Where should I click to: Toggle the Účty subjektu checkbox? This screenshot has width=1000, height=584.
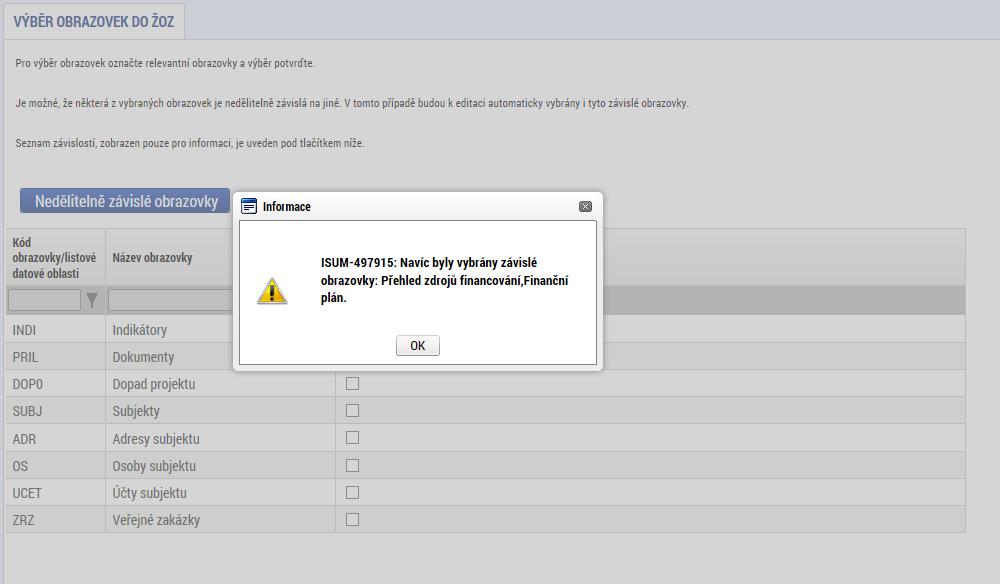352,492
